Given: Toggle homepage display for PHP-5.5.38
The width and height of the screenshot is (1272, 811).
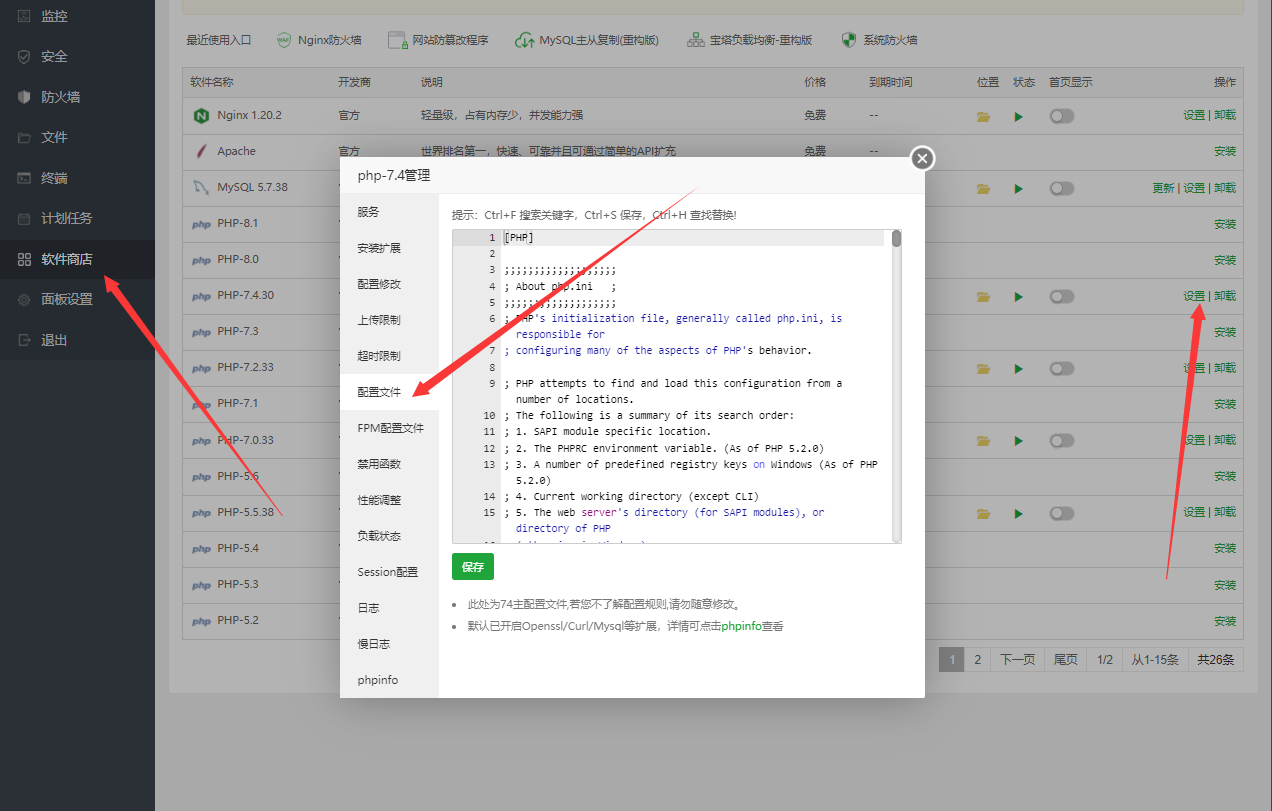Looking at the screenshot, I should 1062,513.
